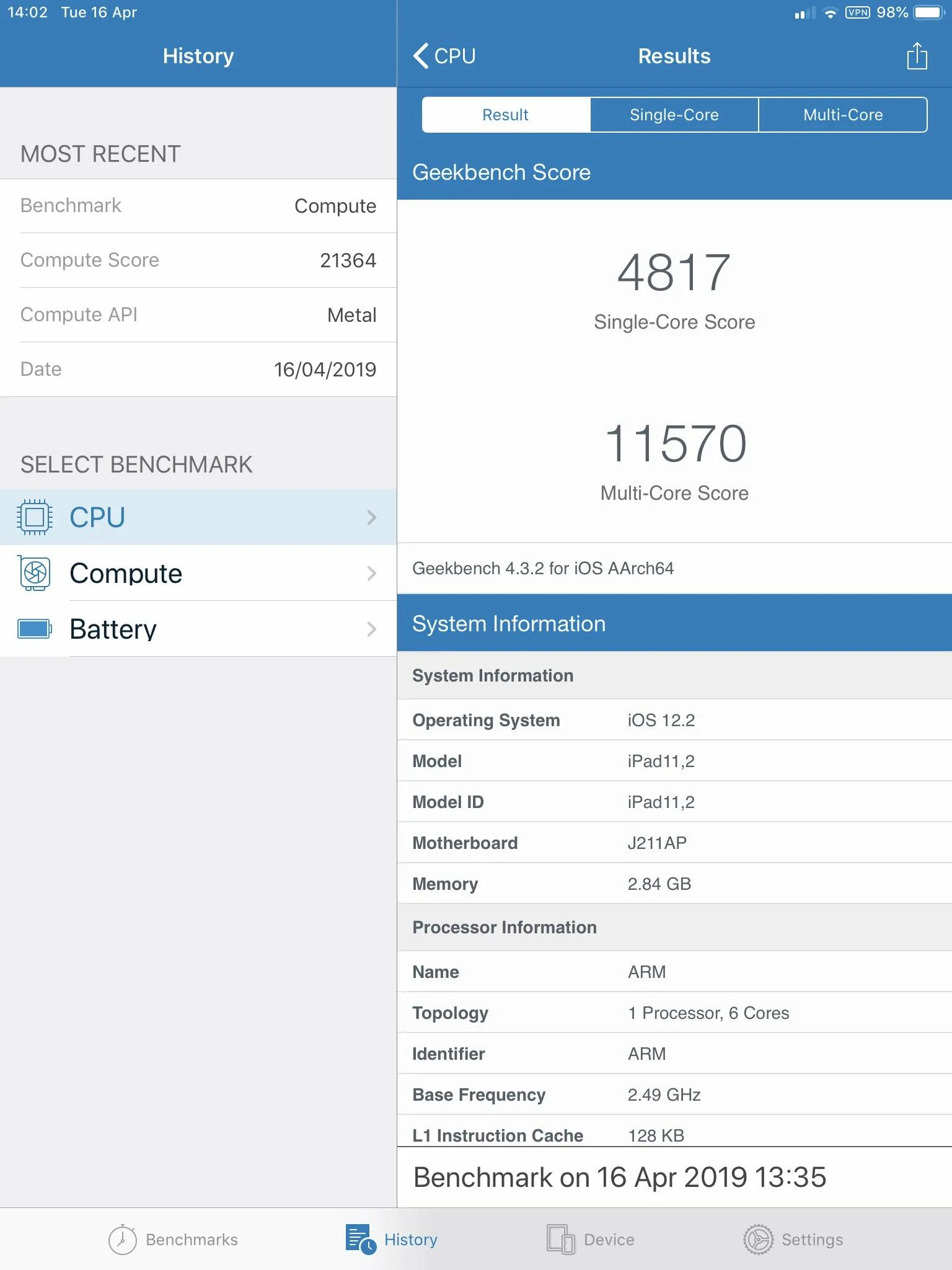Tap the Memory 2.84 GB value
The height and width of the screenshot is (1270, 952).
coord(659,884)
